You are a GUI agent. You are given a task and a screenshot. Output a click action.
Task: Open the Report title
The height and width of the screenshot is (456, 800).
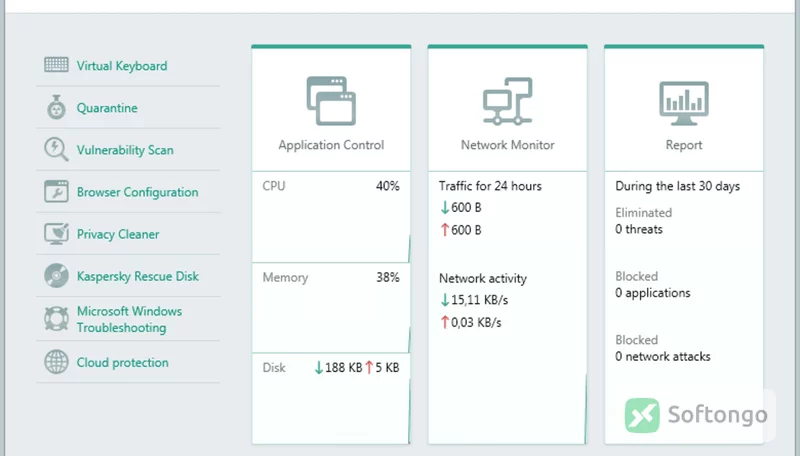pos(684,145)
